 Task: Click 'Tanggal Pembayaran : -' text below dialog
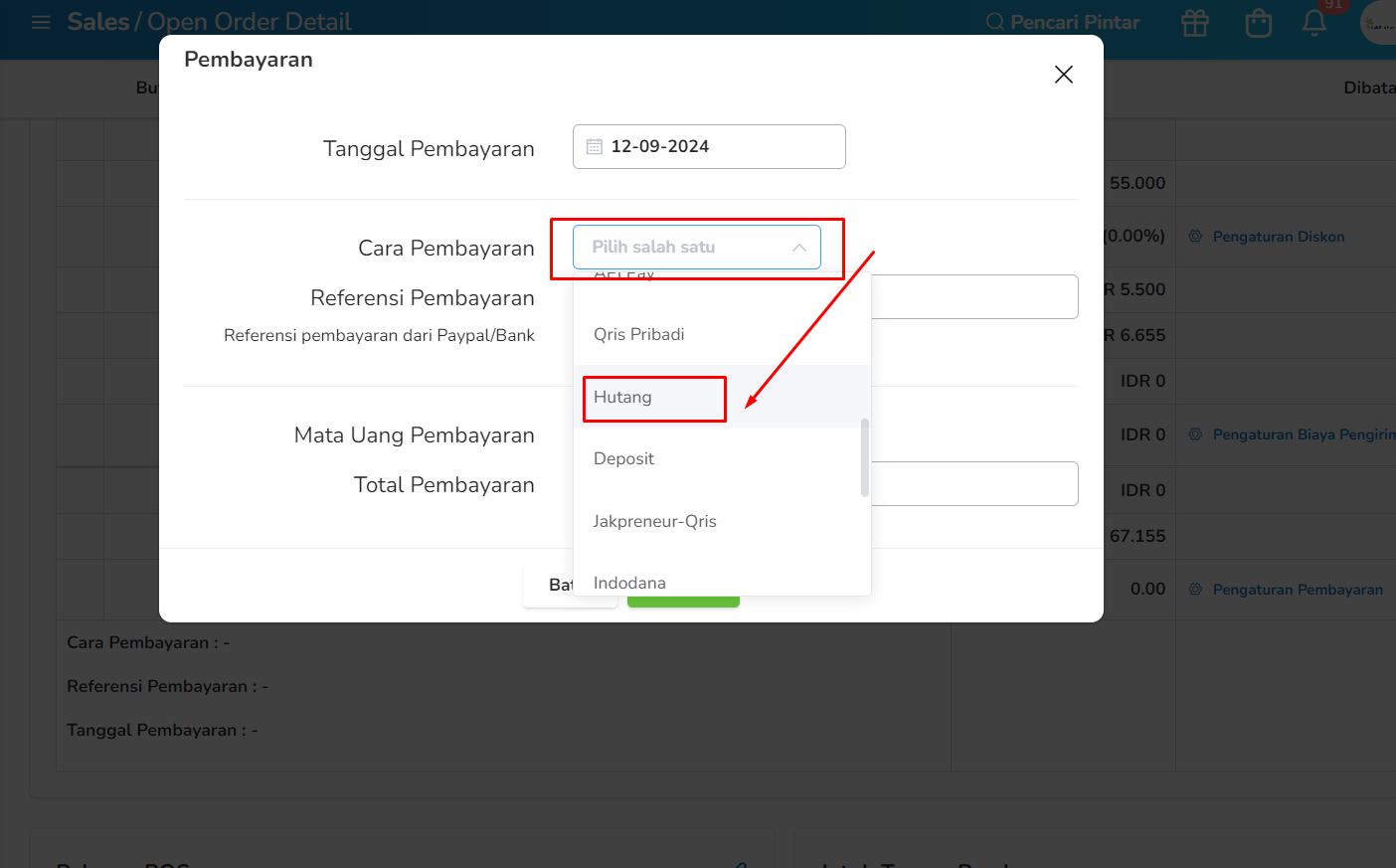click(x=162, y=730)
